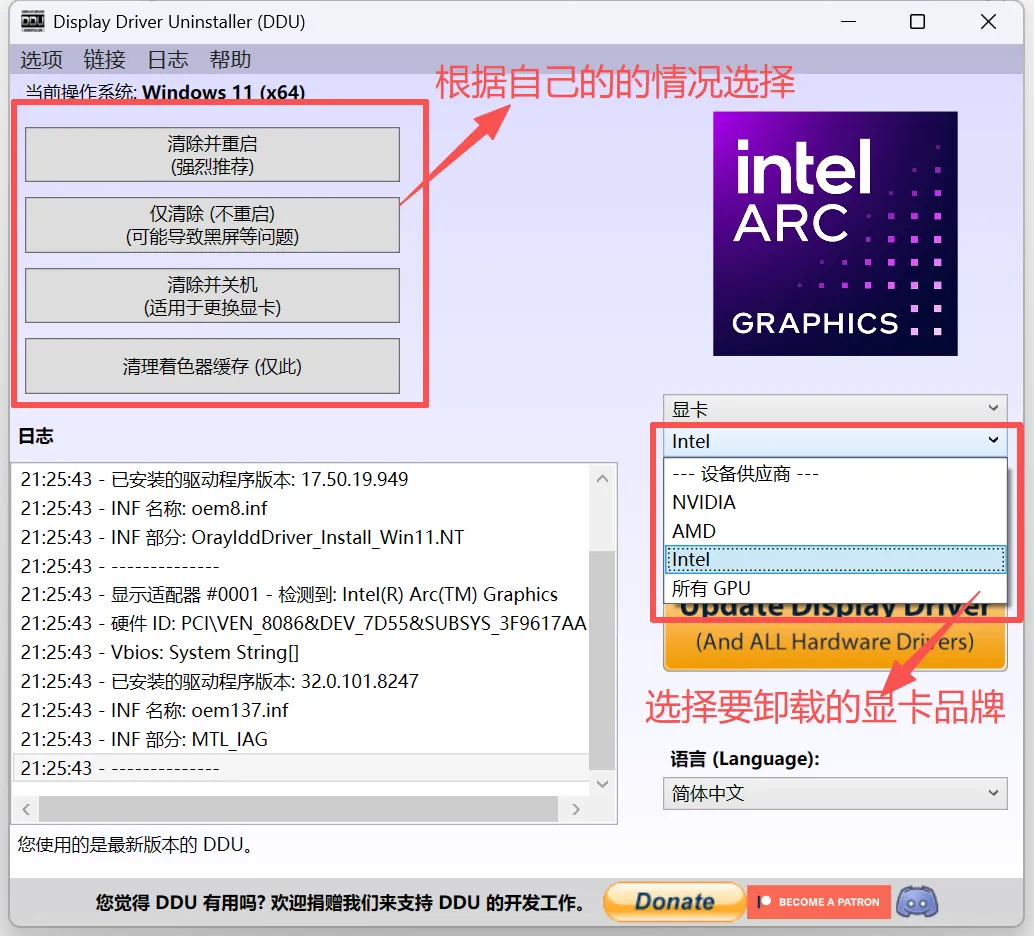Open the 日志 menu
This screenshot has height=936, width=1034.
coord(167,59)
